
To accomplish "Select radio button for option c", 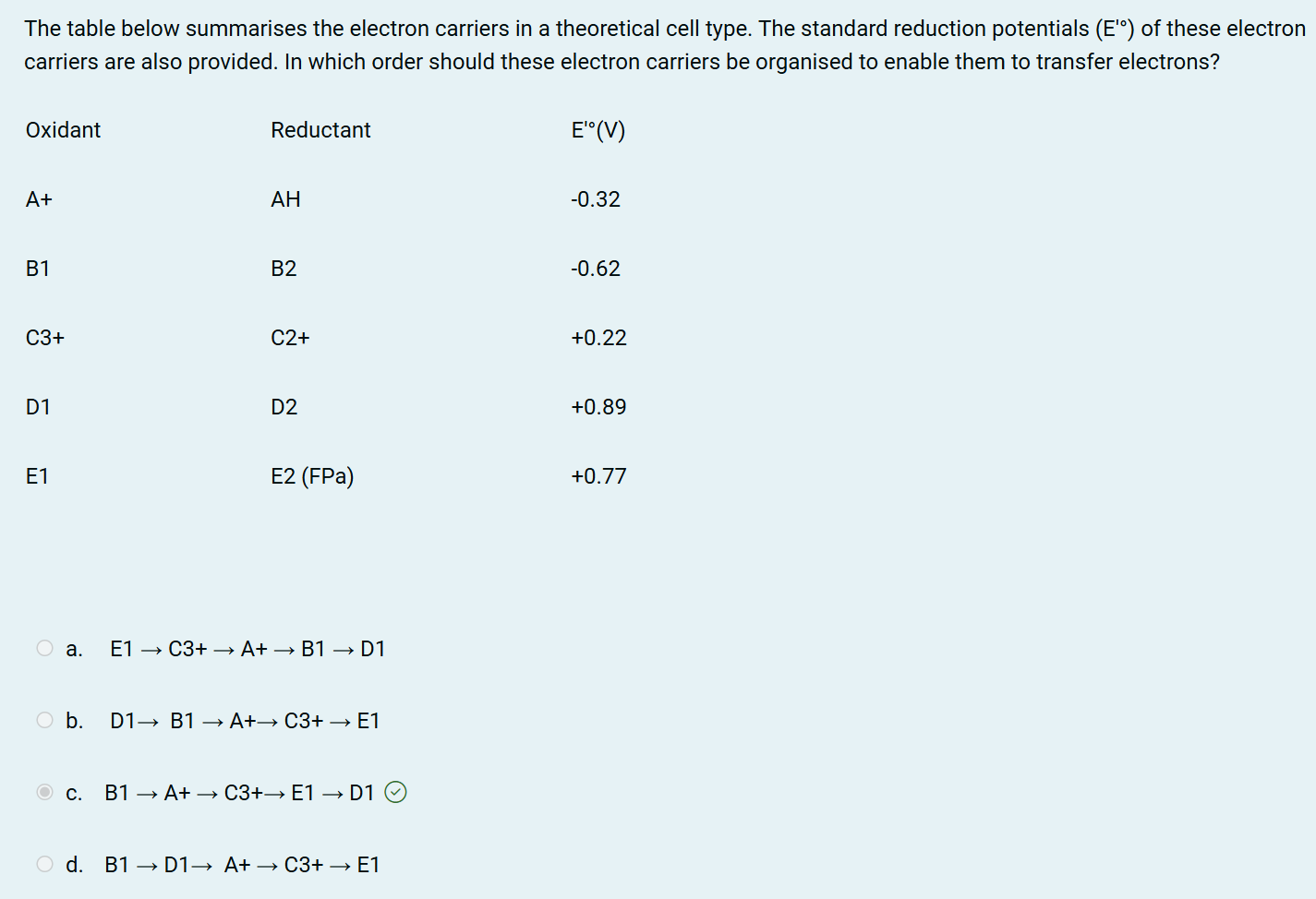I will (x=44, y=792).
